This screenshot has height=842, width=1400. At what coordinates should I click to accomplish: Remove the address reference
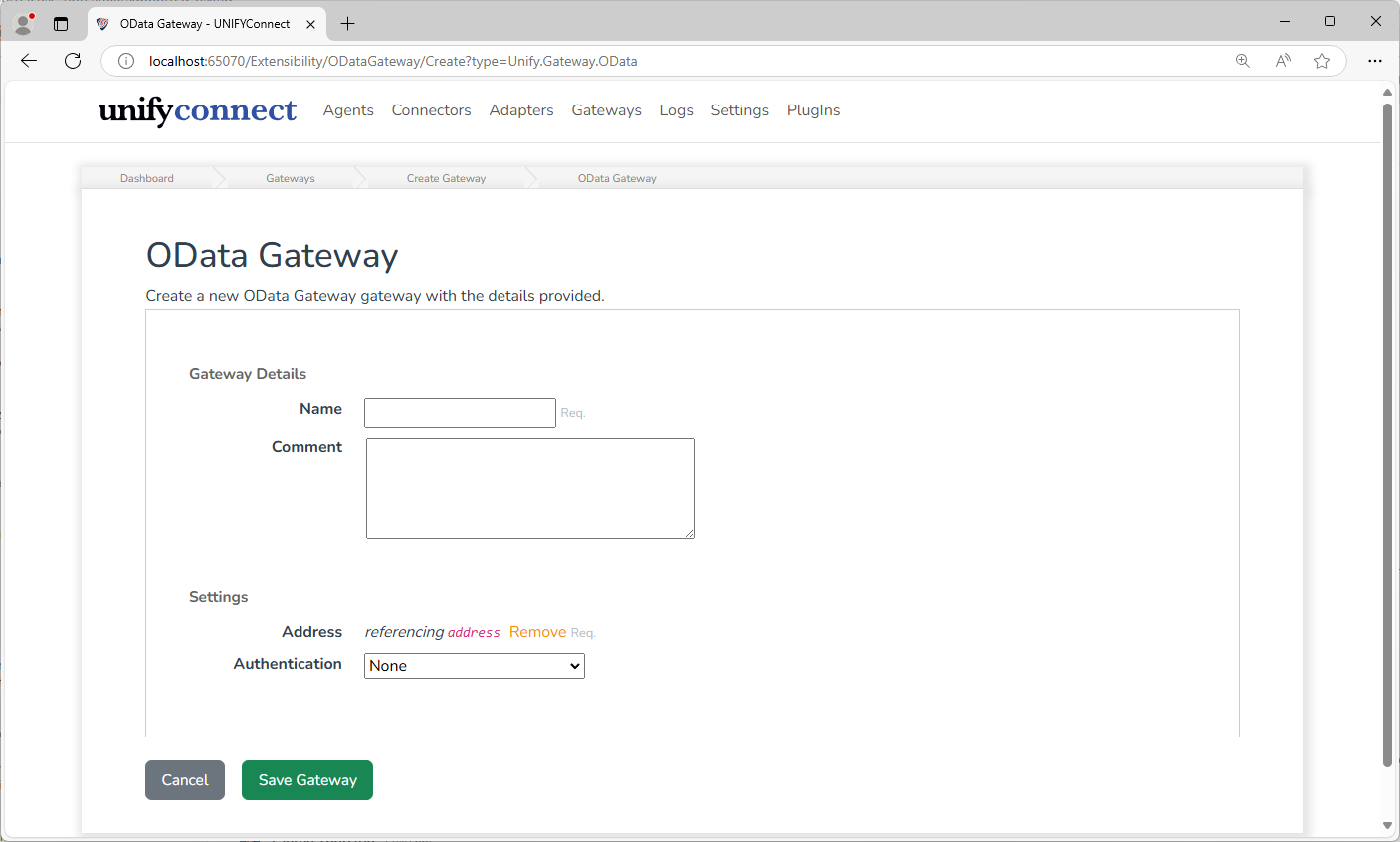(537, 632)
